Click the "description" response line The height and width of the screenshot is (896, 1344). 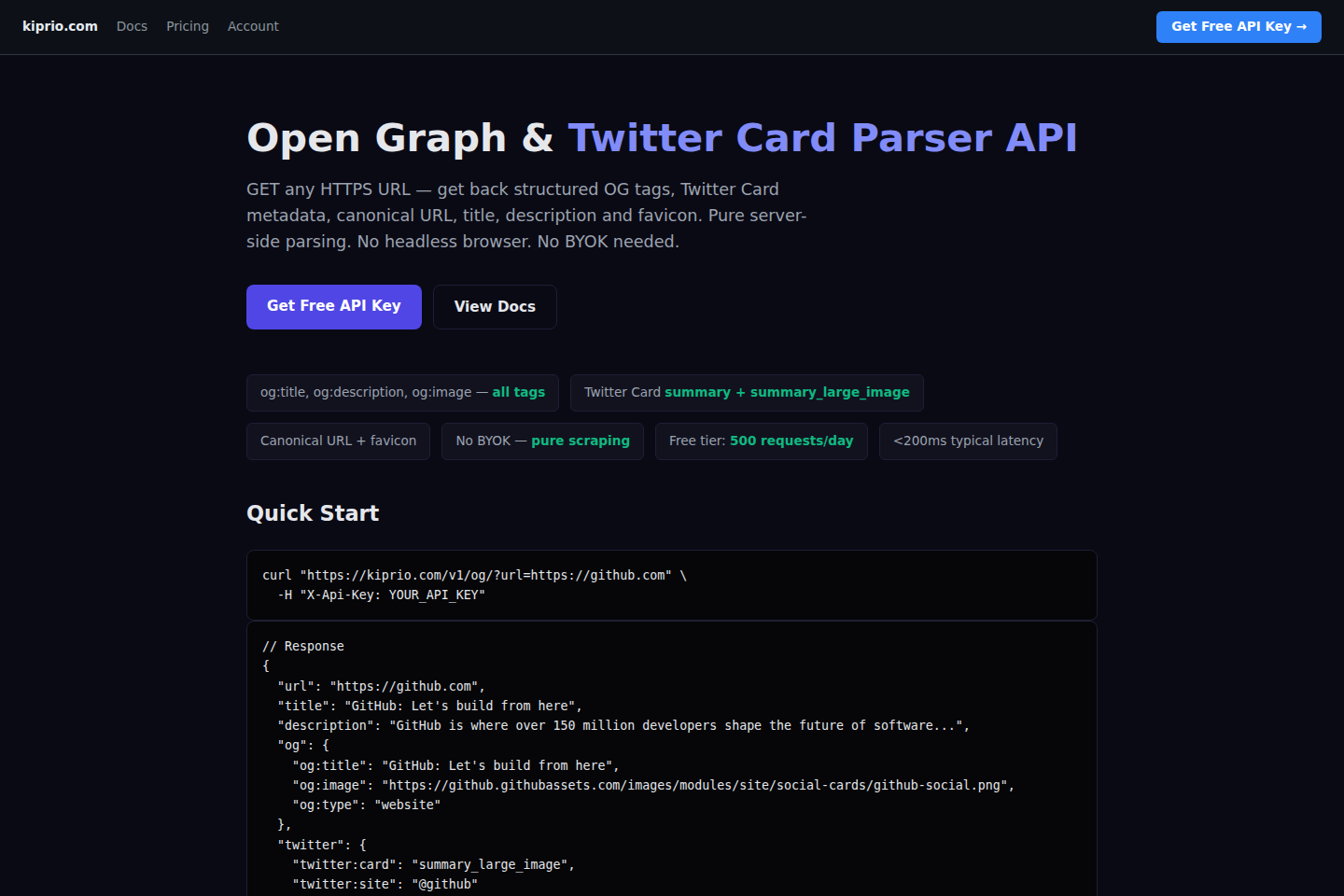point(623,726)
